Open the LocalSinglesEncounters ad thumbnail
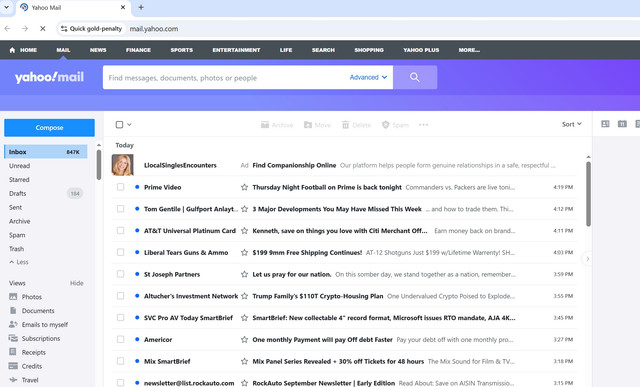640x387 pixels. (x=122, y=165)
